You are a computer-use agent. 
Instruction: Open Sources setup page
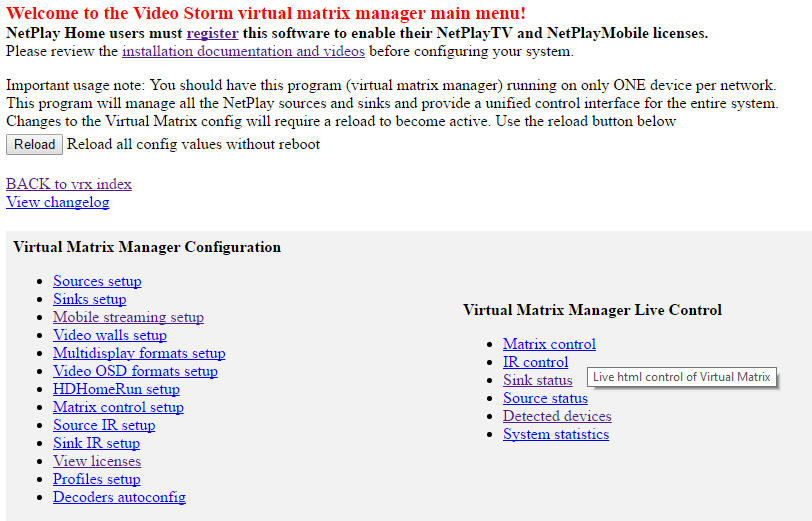(x=97, y=281)
